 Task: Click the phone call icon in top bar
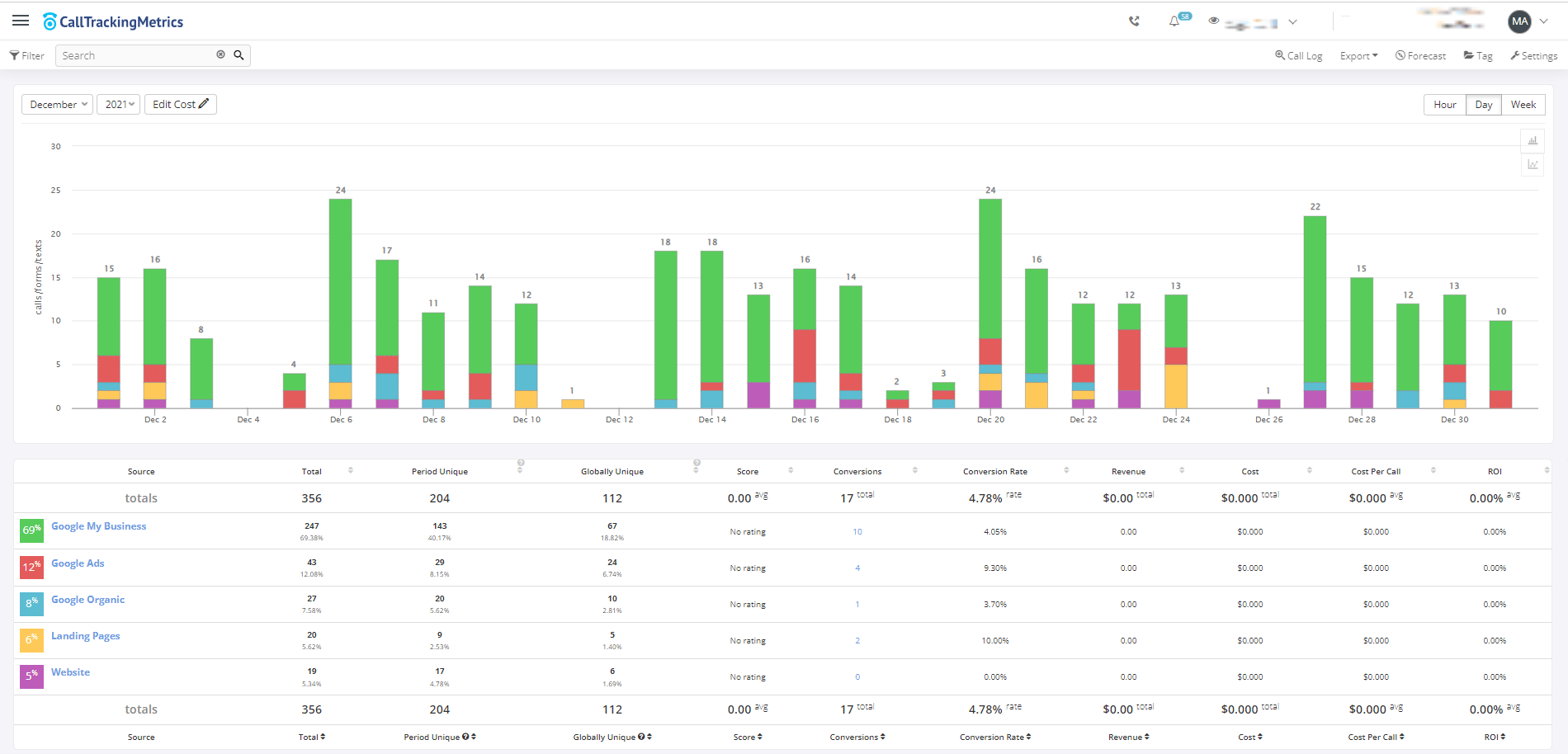(x=1133, y=21)
